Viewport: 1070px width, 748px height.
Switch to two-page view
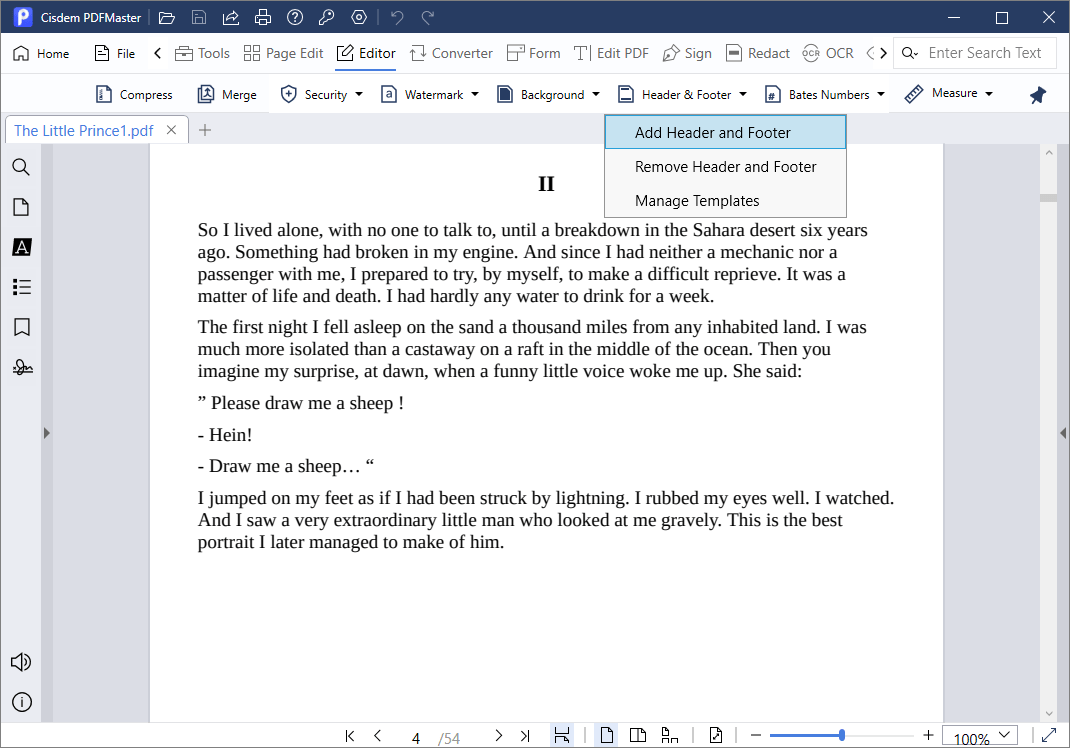pos(637,736)
